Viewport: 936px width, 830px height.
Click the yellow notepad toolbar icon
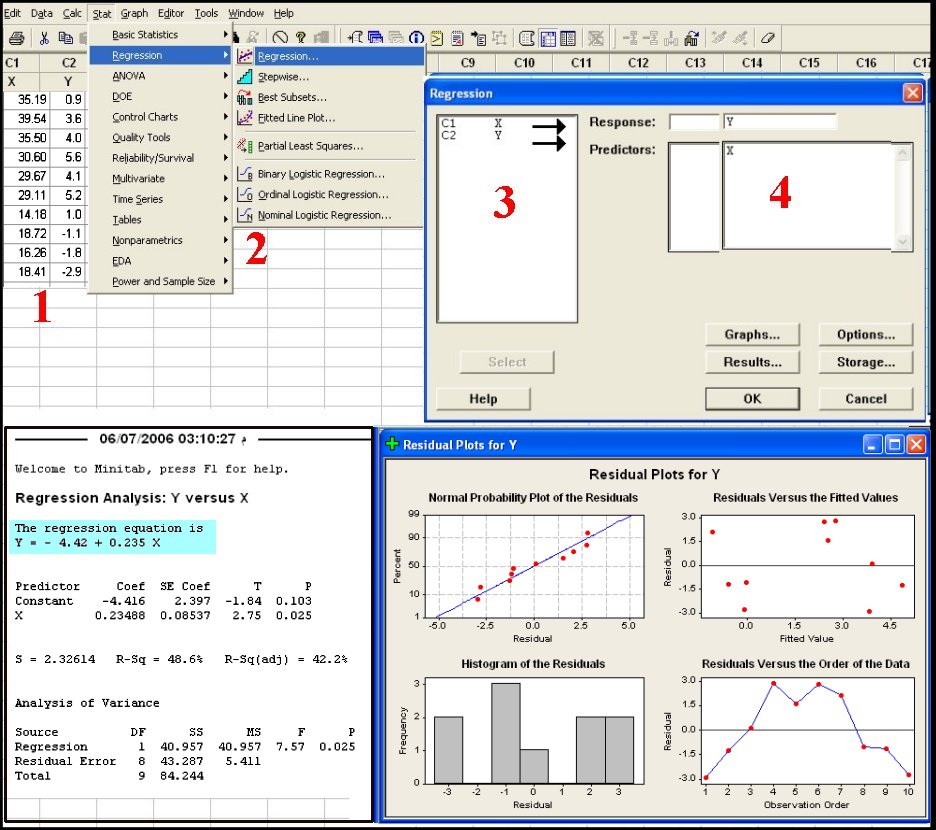tap(437, 38)
